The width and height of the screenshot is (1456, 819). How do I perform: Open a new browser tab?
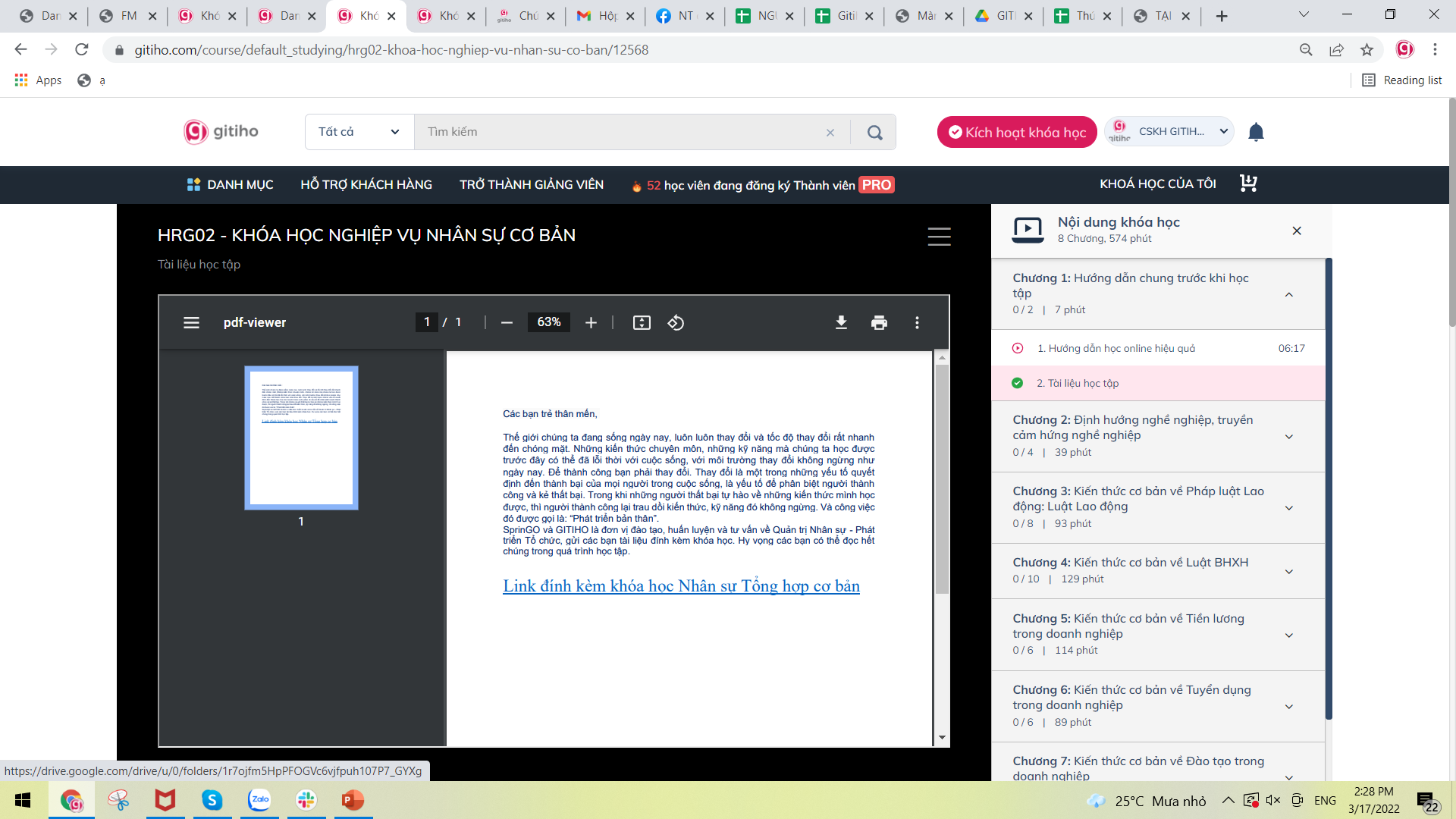pyautogui.click(x=1222, y=16)
